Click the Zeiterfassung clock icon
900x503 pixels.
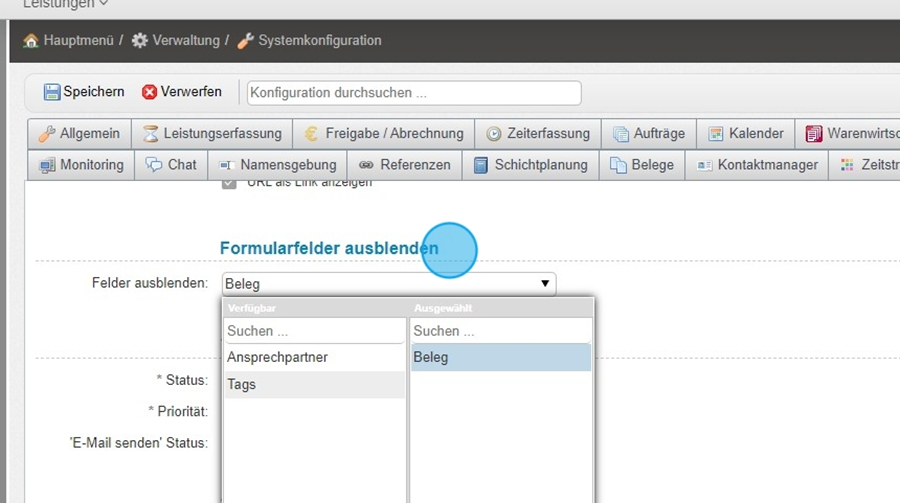(494, 134)
